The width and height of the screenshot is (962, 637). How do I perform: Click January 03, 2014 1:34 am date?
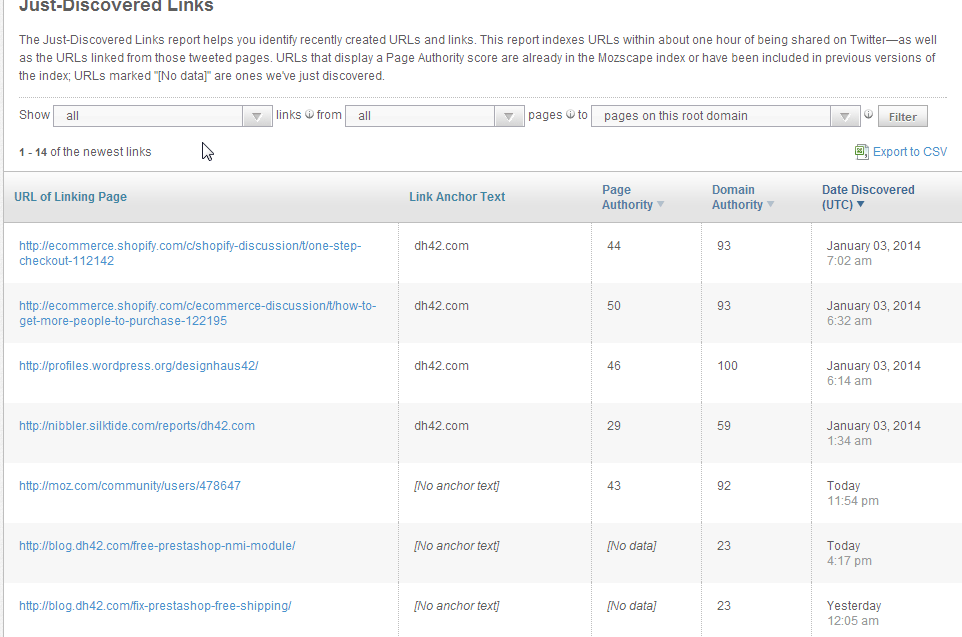874,433
